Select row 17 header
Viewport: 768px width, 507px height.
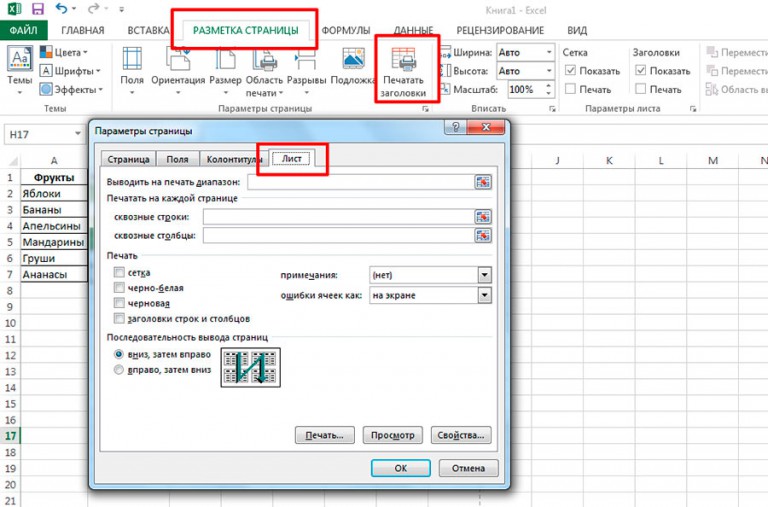[x=10, y=435]
